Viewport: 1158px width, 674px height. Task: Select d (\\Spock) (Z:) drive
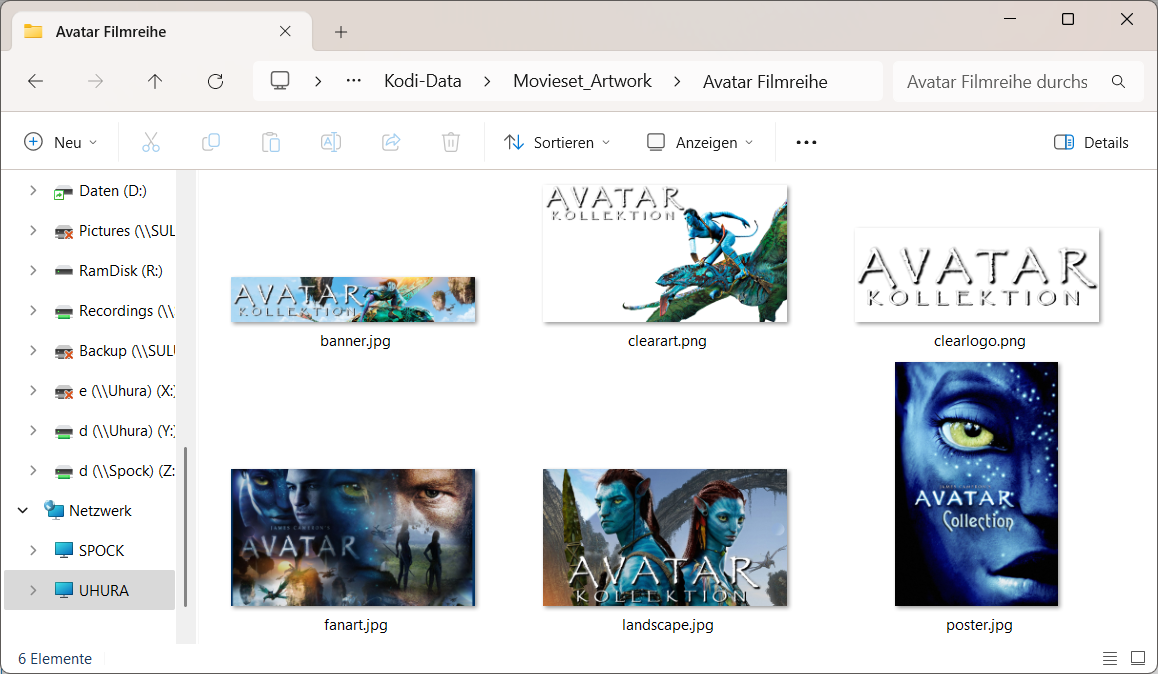point(127,470)
